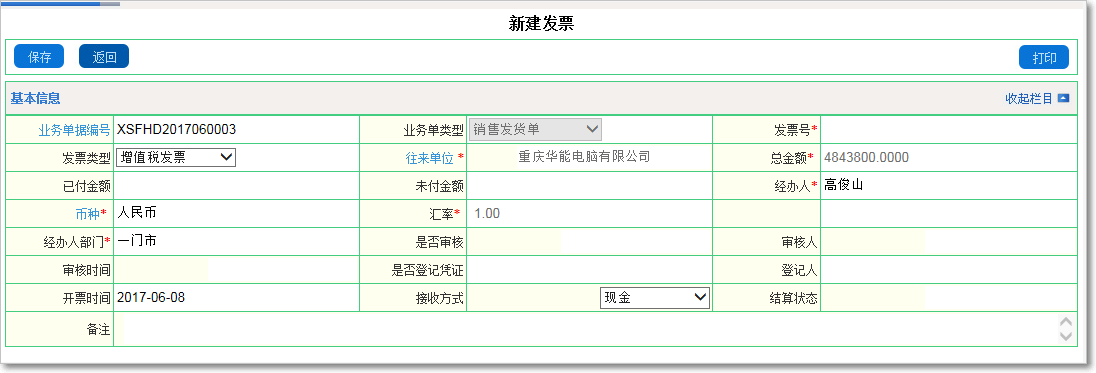1096x373 pixels.
Task: Click the 已付金额 input field
Action: 236,186
